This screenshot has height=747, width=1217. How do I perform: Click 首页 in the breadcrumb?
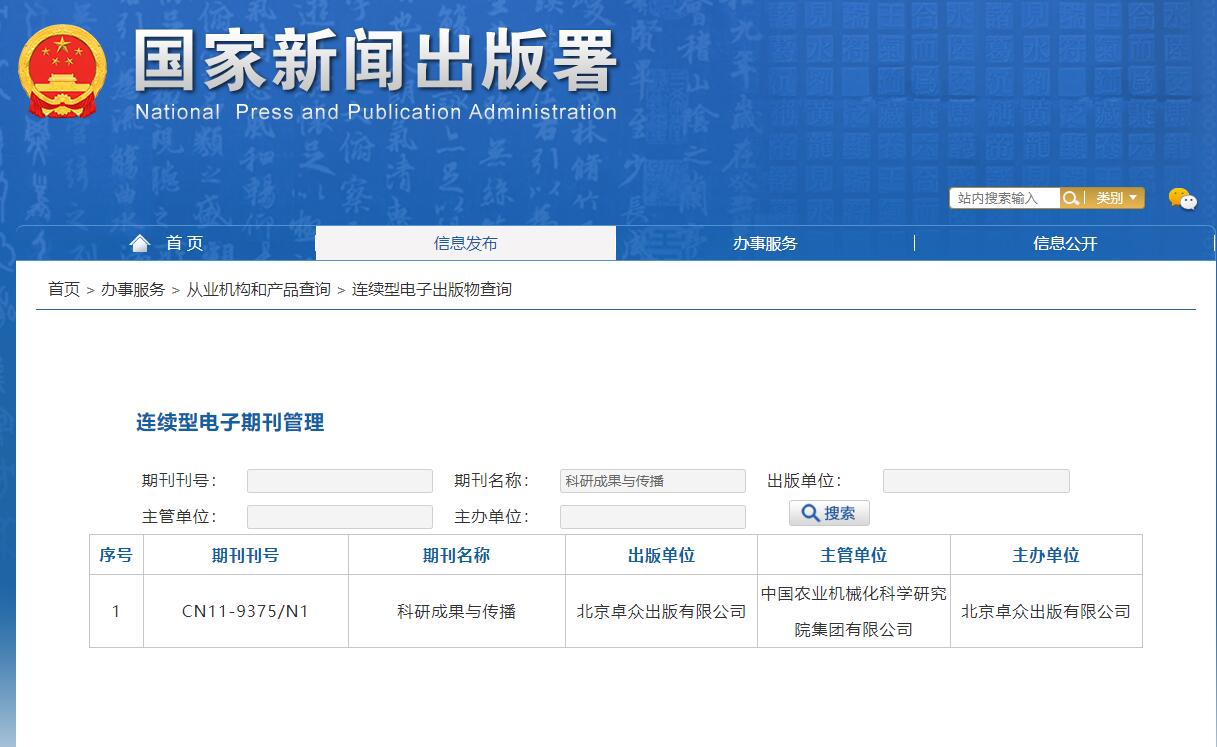coord(64,289)
